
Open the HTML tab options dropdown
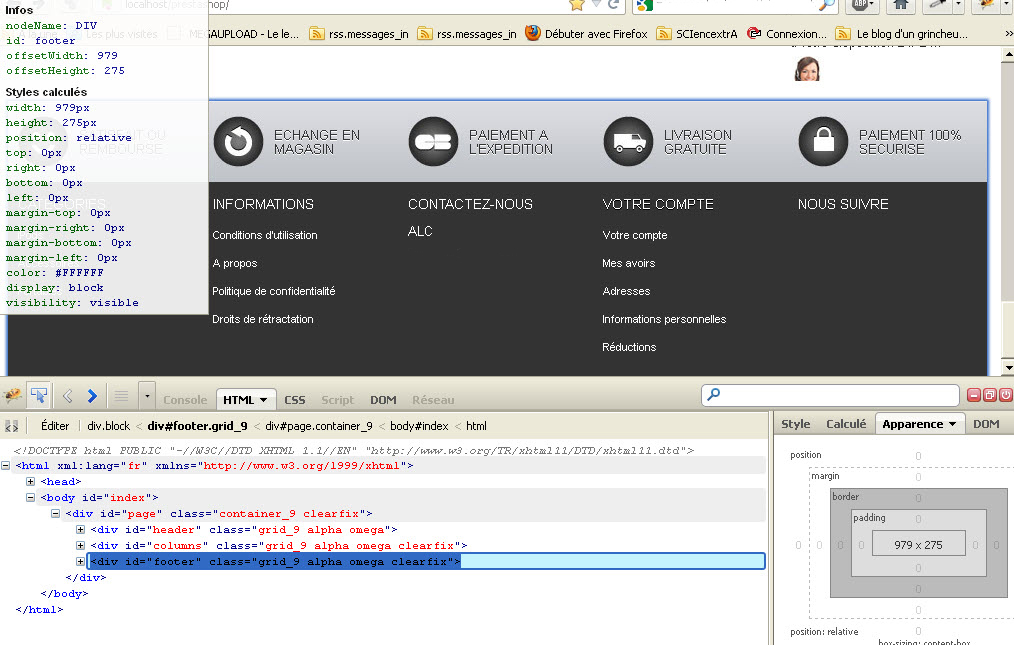point(264,400)
